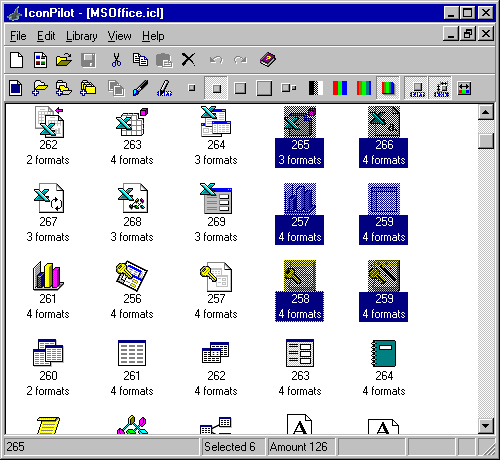Toggle the large square icon size button
Screen dimensions: 500x460
(240, 88)
